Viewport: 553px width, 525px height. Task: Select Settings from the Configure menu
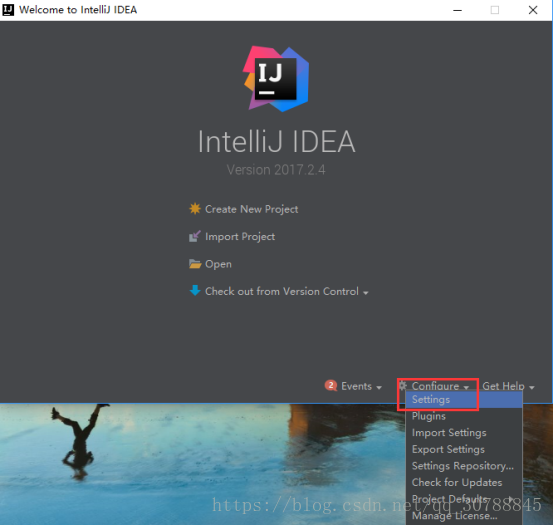[x=464, y=400]
